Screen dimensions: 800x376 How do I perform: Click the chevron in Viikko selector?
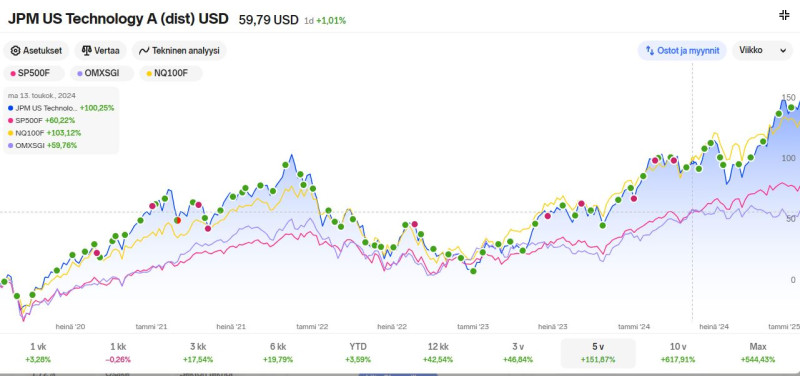[x=783, y=51]
